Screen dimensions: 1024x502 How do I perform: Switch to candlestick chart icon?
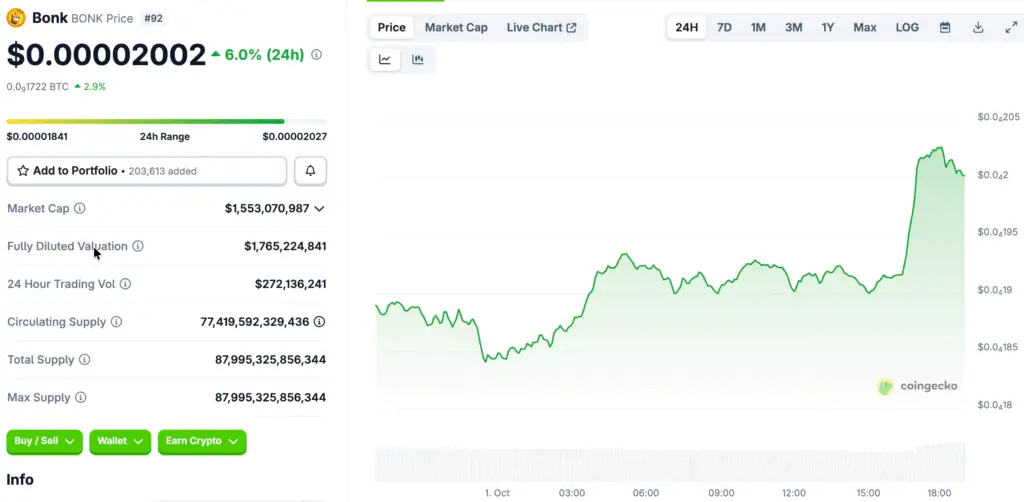418,60
